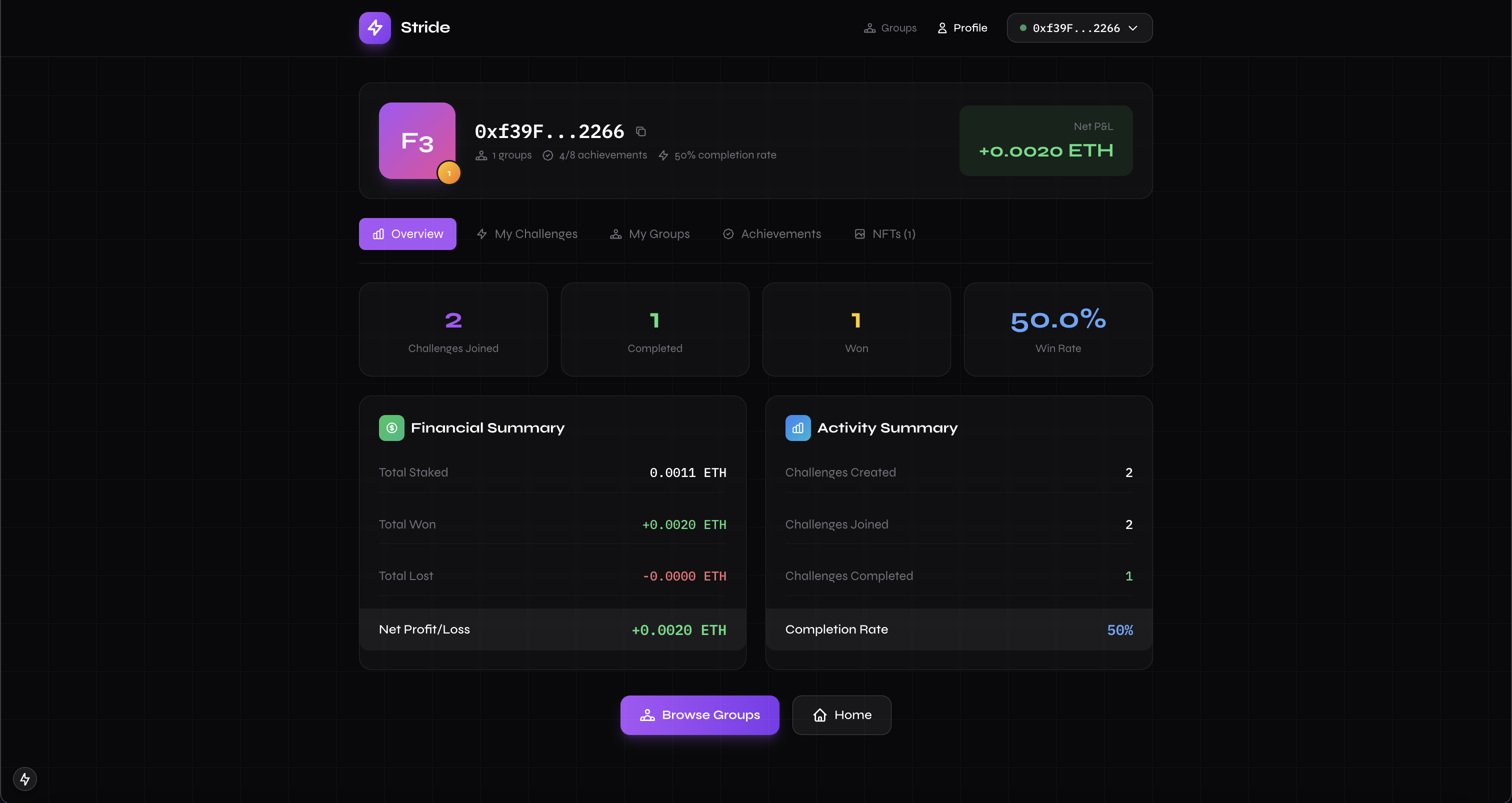Open the NFTs (1) tab

[x=884, y=234]
